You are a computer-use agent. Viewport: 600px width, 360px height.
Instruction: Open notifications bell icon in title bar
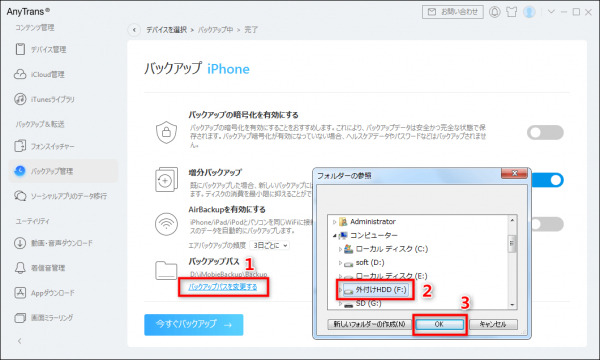495,12
